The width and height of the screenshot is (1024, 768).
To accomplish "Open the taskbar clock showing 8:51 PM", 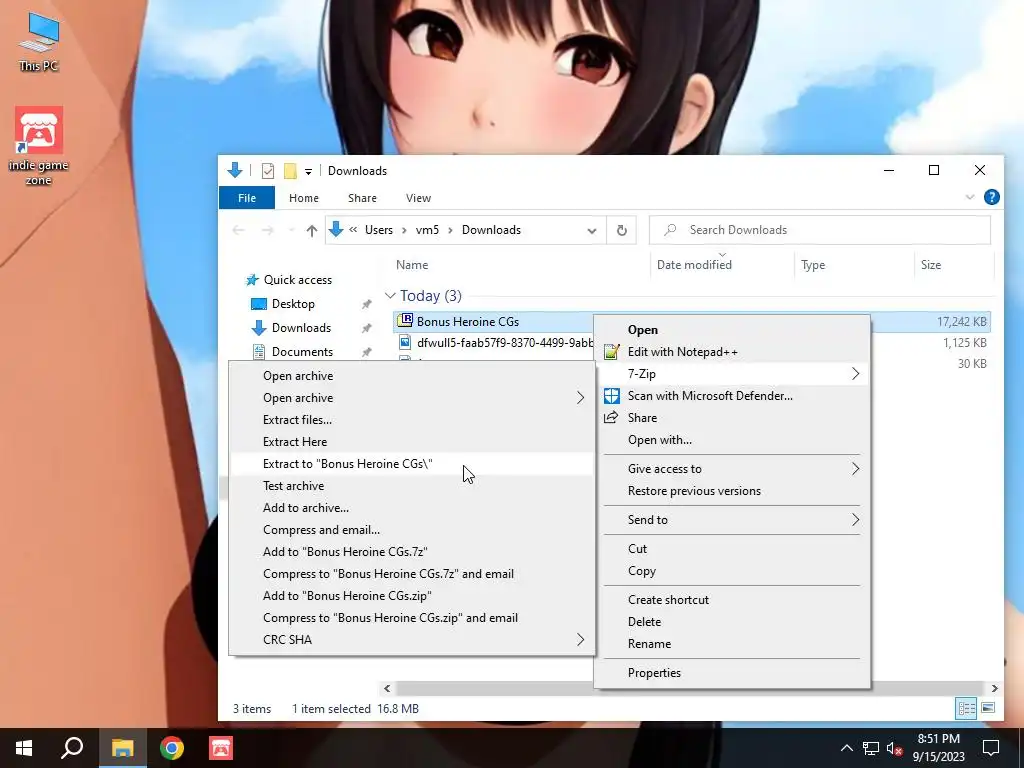I will 938,748.
